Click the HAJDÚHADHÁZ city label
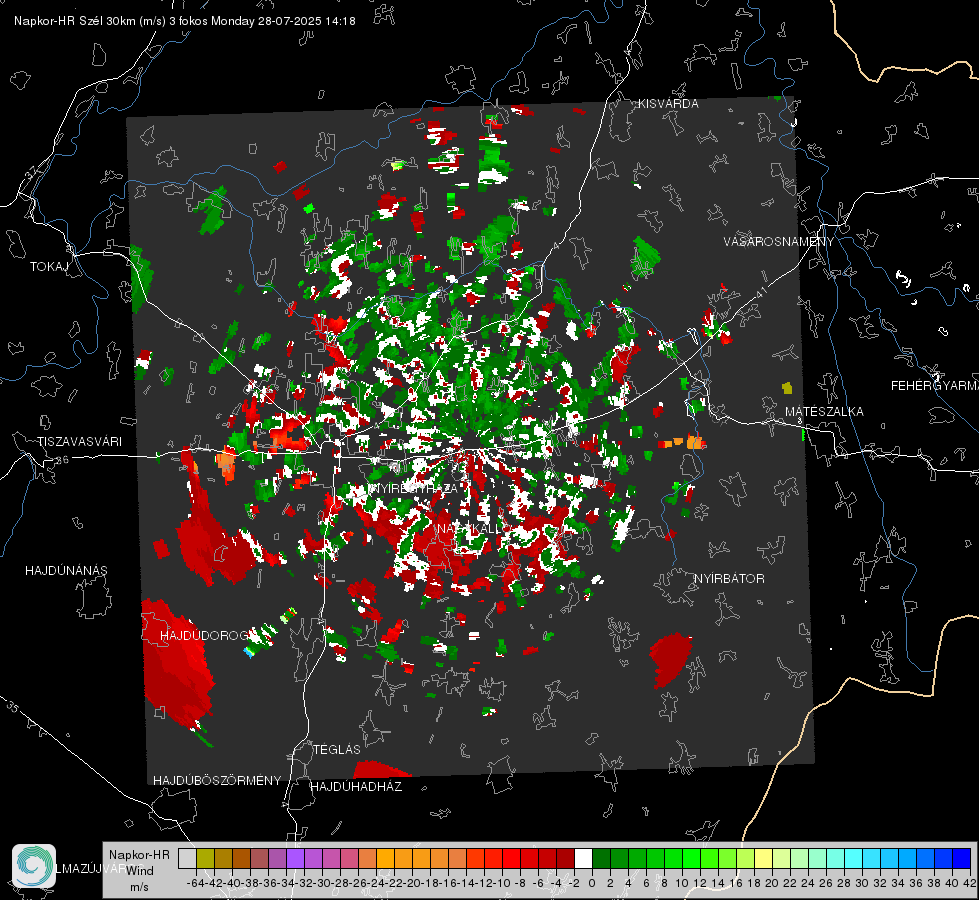 [357, 786]
